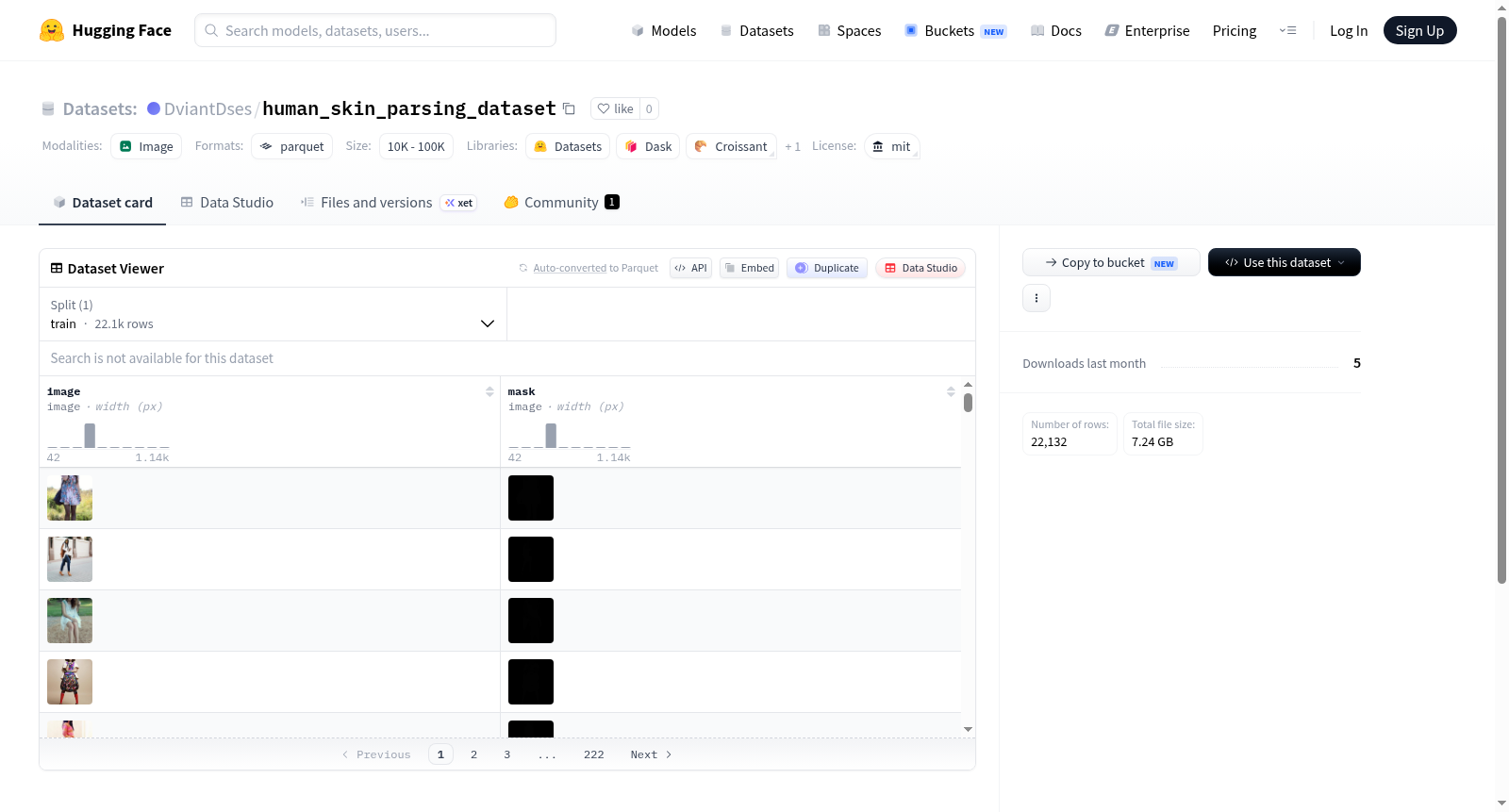Click the Embed button
This screenshot has height=812, width=1509.
[750, 268]
